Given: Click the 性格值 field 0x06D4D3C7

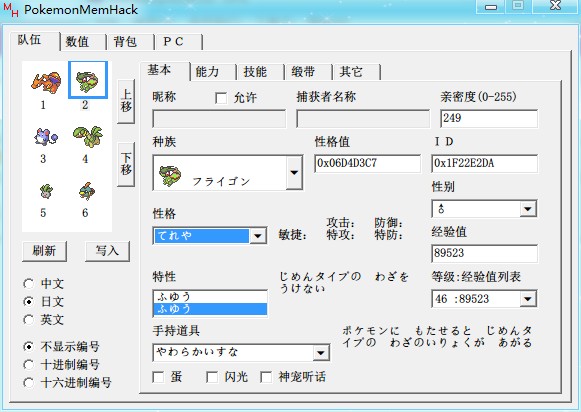Looking at the screenshot, I should [367, 164].
